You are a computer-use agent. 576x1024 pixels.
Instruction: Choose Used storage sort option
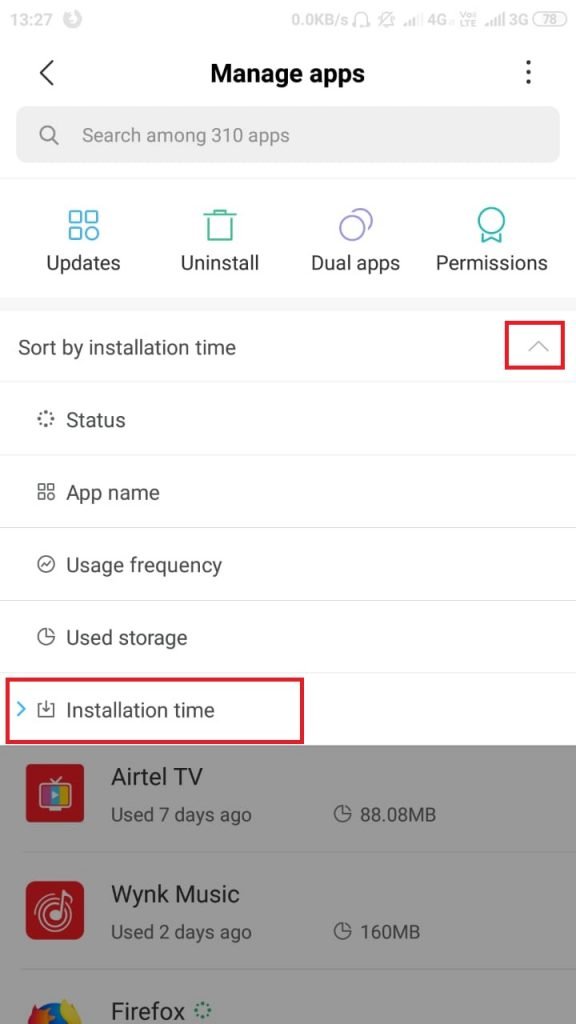point(288,637)
